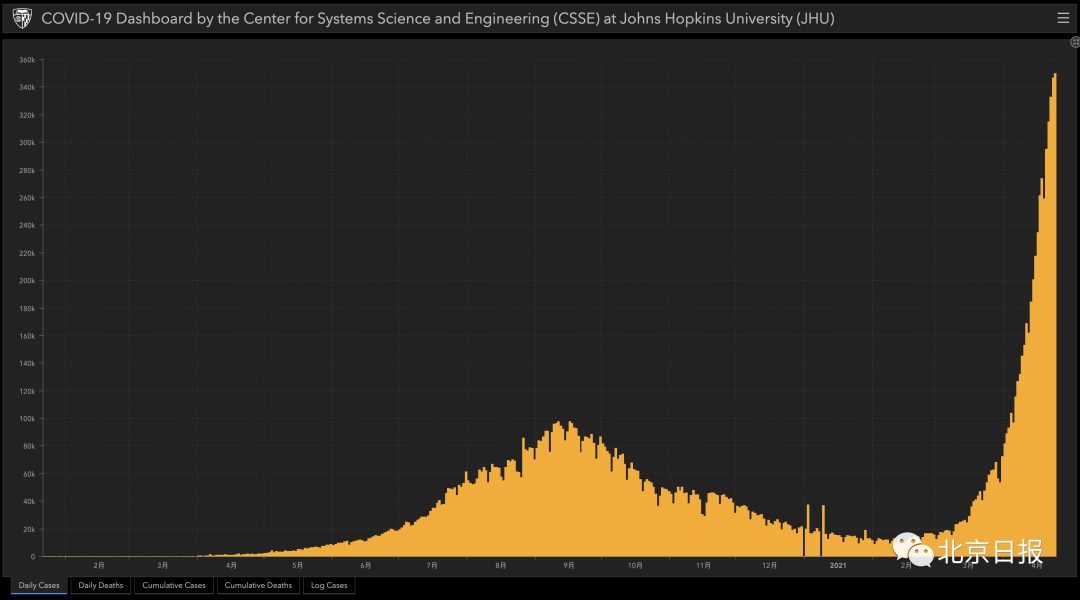Click the WeChat logo in the watermark

pyautogui.click(x=913, y=549)
